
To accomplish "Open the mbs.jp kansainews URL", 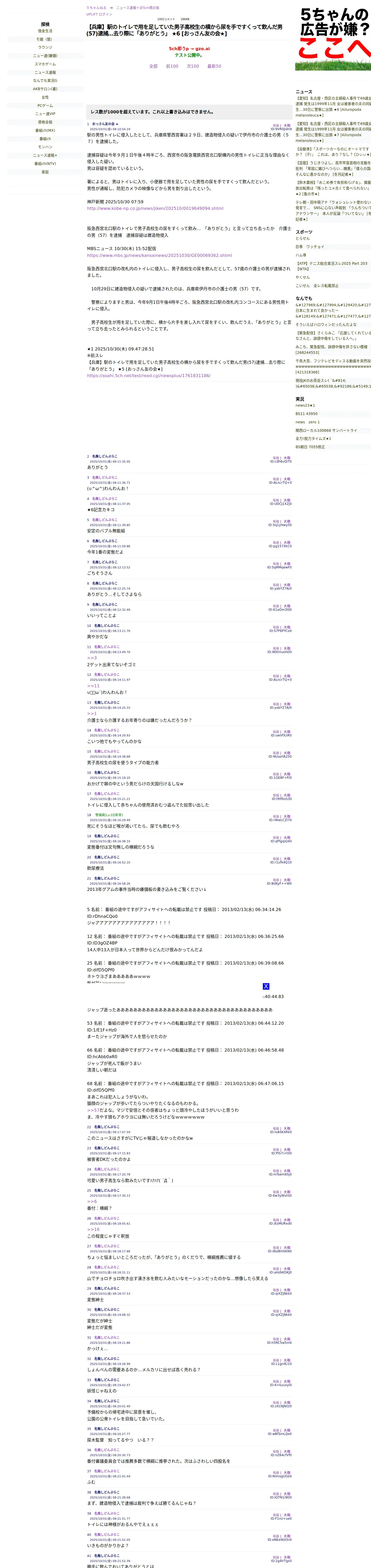I will pyautogui.click(x=159, y=255).
